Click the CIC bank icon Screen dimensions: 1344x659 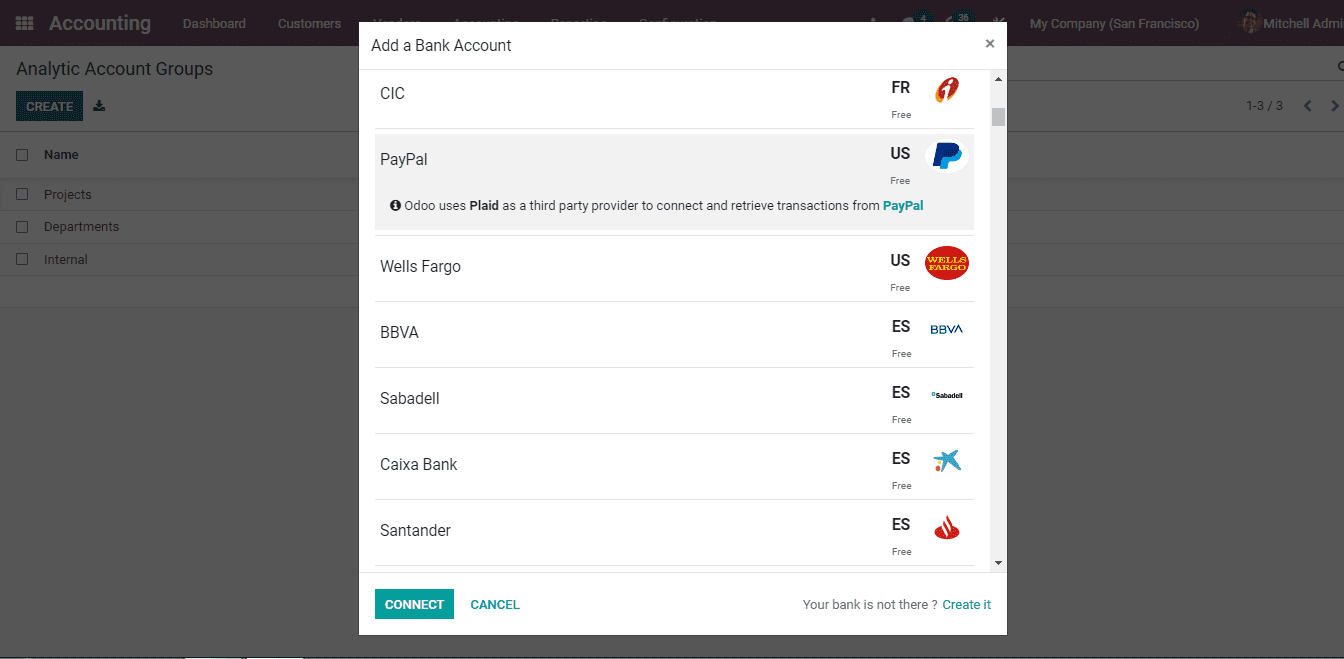(946, 90)
